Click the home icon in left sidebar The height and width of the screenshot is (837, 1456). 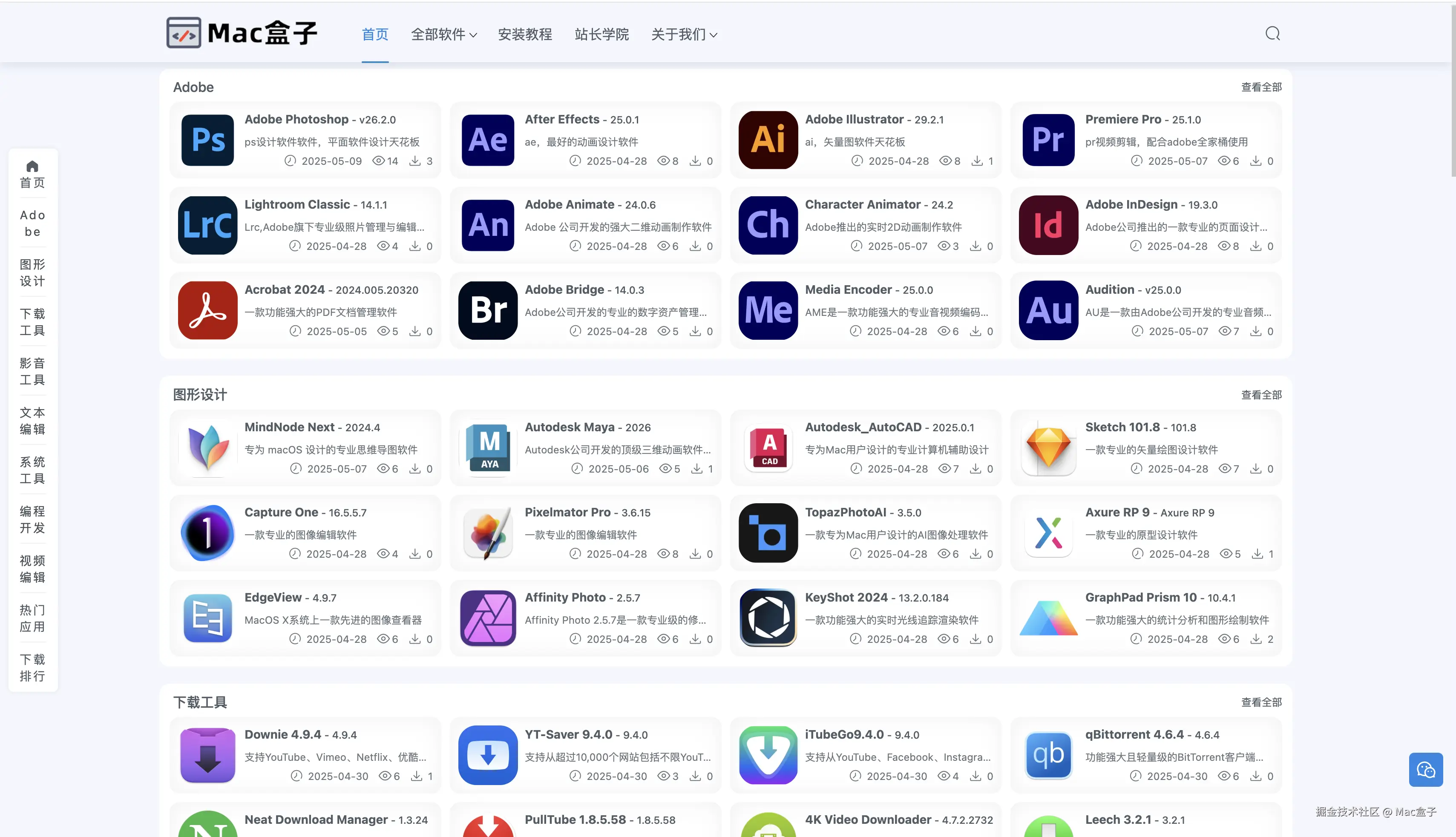coord(32,166)
